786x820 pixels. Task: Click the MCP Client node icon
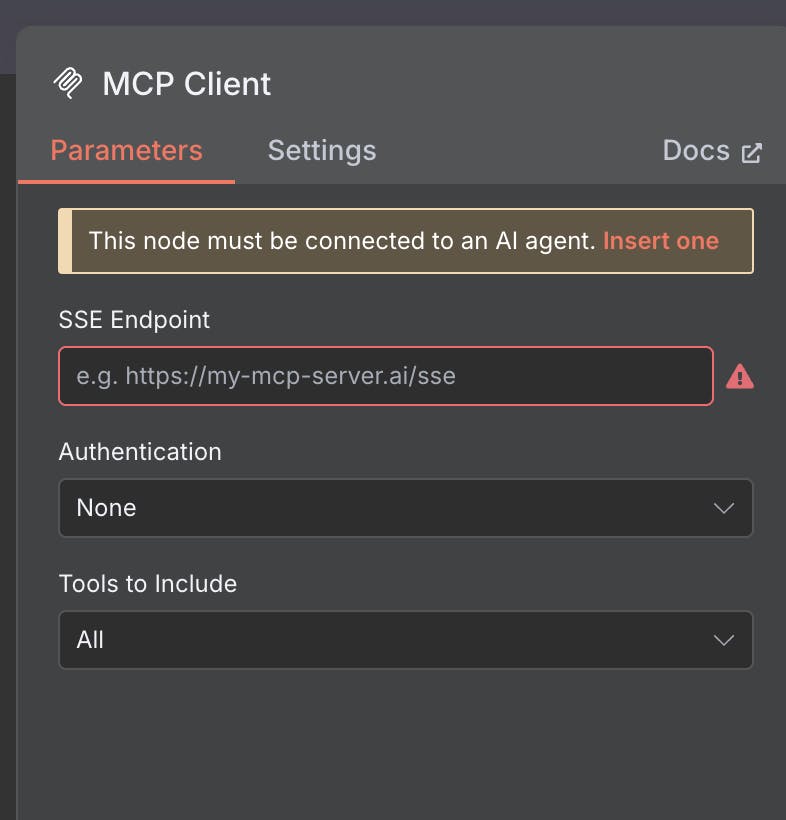click(x=69, y=83)
